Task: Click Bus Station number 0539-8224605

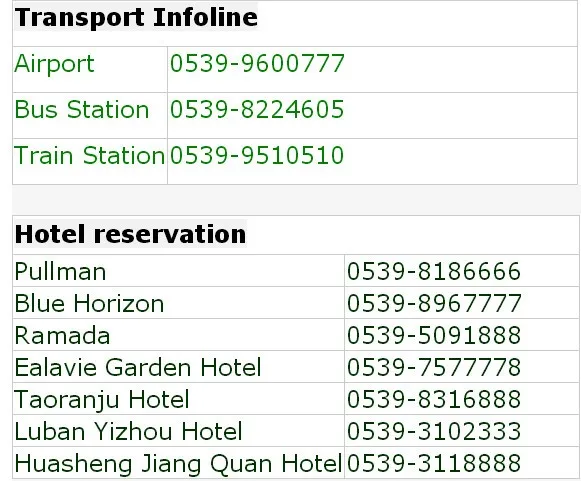Action: click(x=257, y=109)
